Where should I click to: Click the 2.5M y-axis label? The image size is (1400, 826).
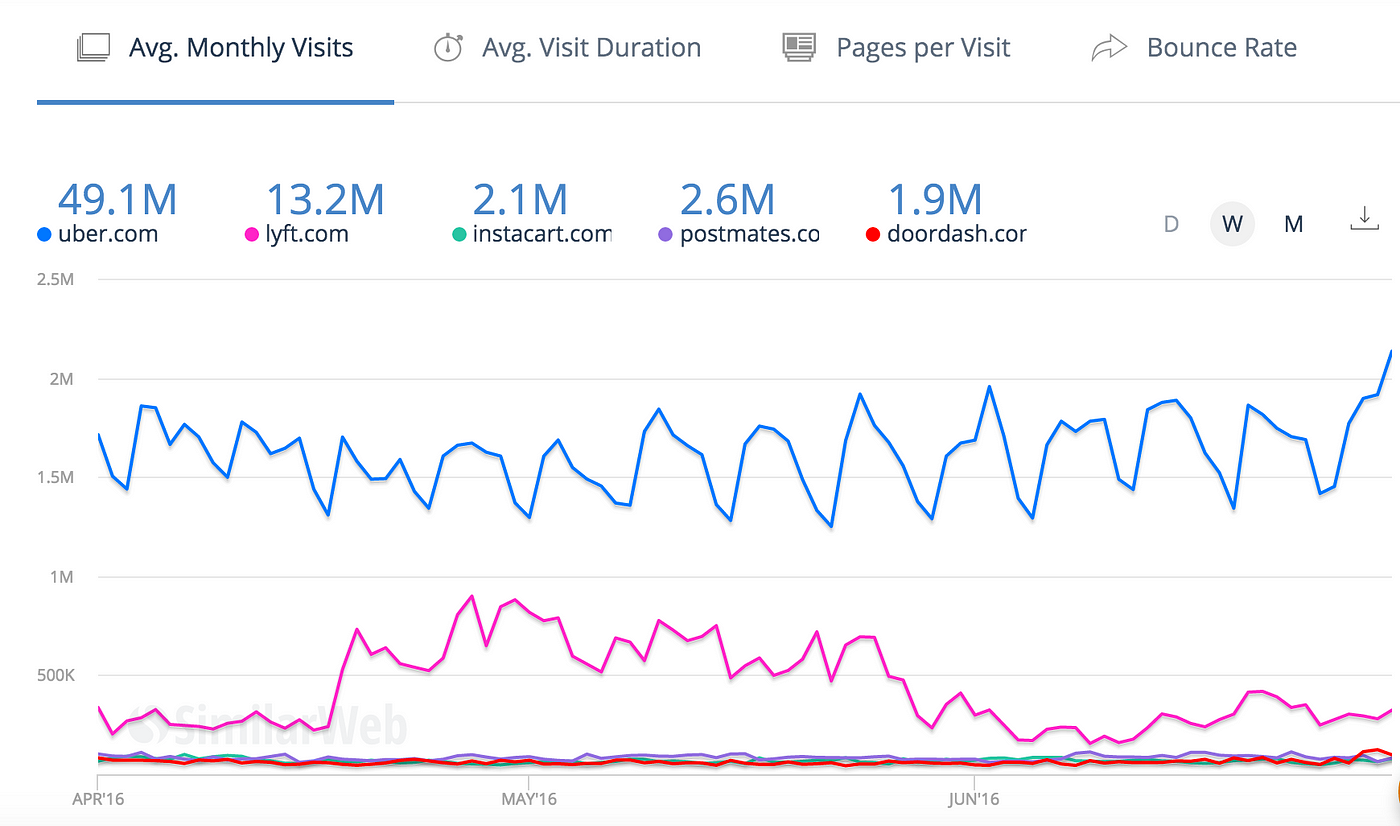point(56,279)
